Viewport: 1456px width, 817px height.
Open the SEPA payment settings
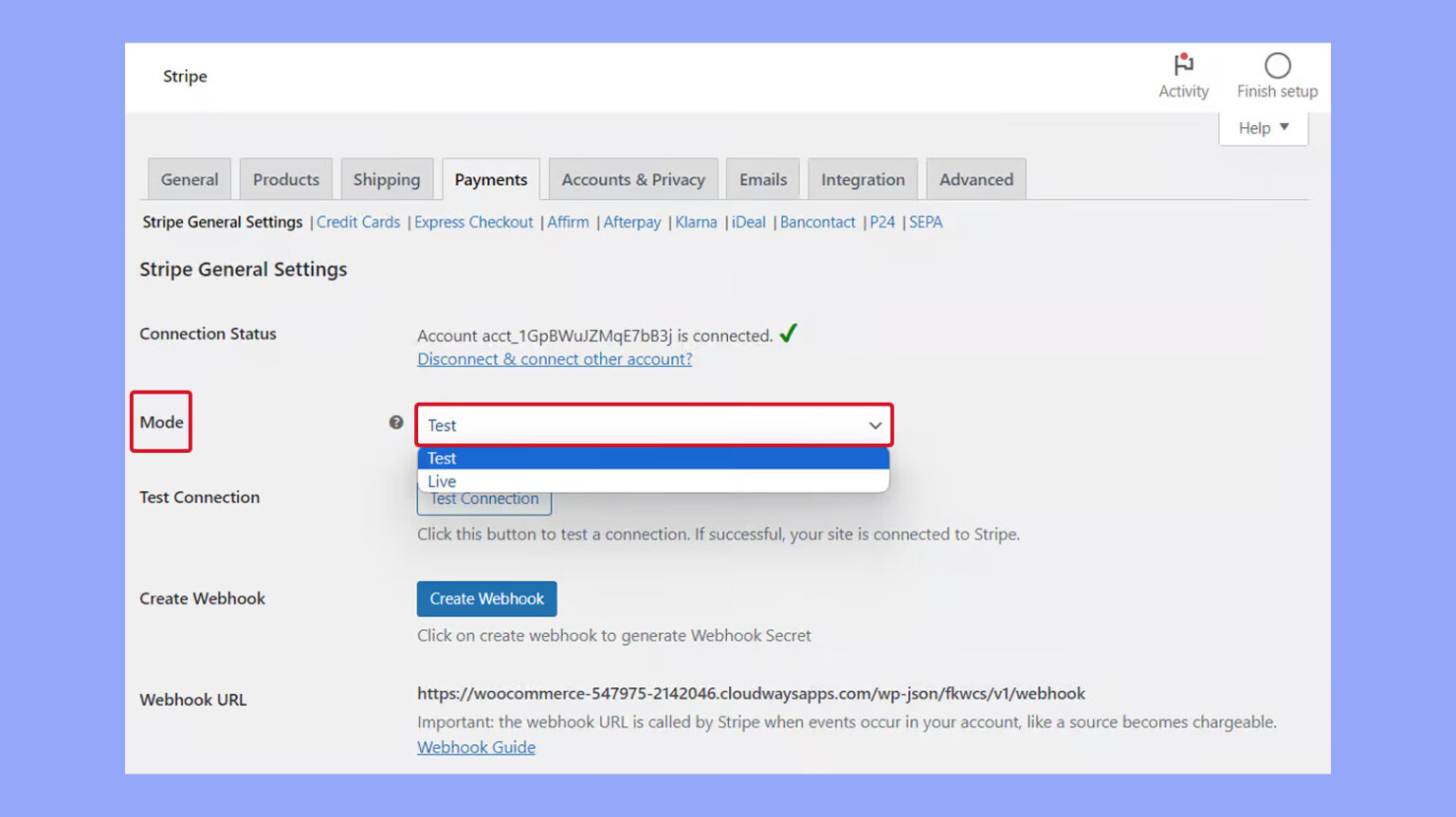[x=925, y=222]
